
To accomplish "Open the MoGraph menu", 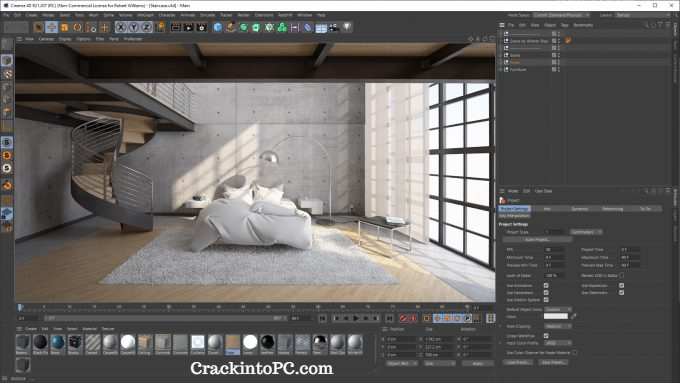I will click(145, 15).
